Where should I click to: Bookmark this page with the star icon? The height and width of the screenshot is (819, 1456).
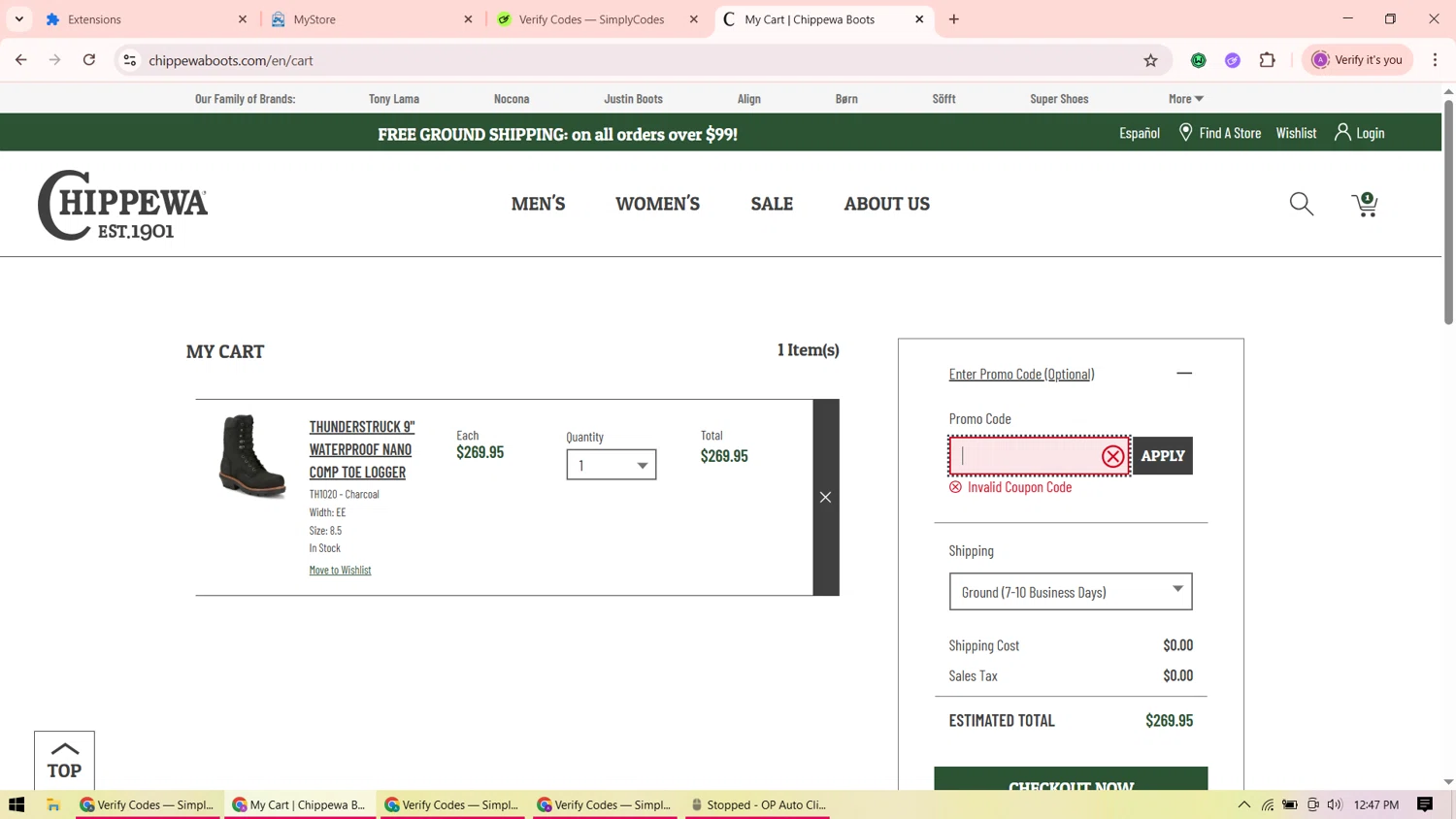1150,60
